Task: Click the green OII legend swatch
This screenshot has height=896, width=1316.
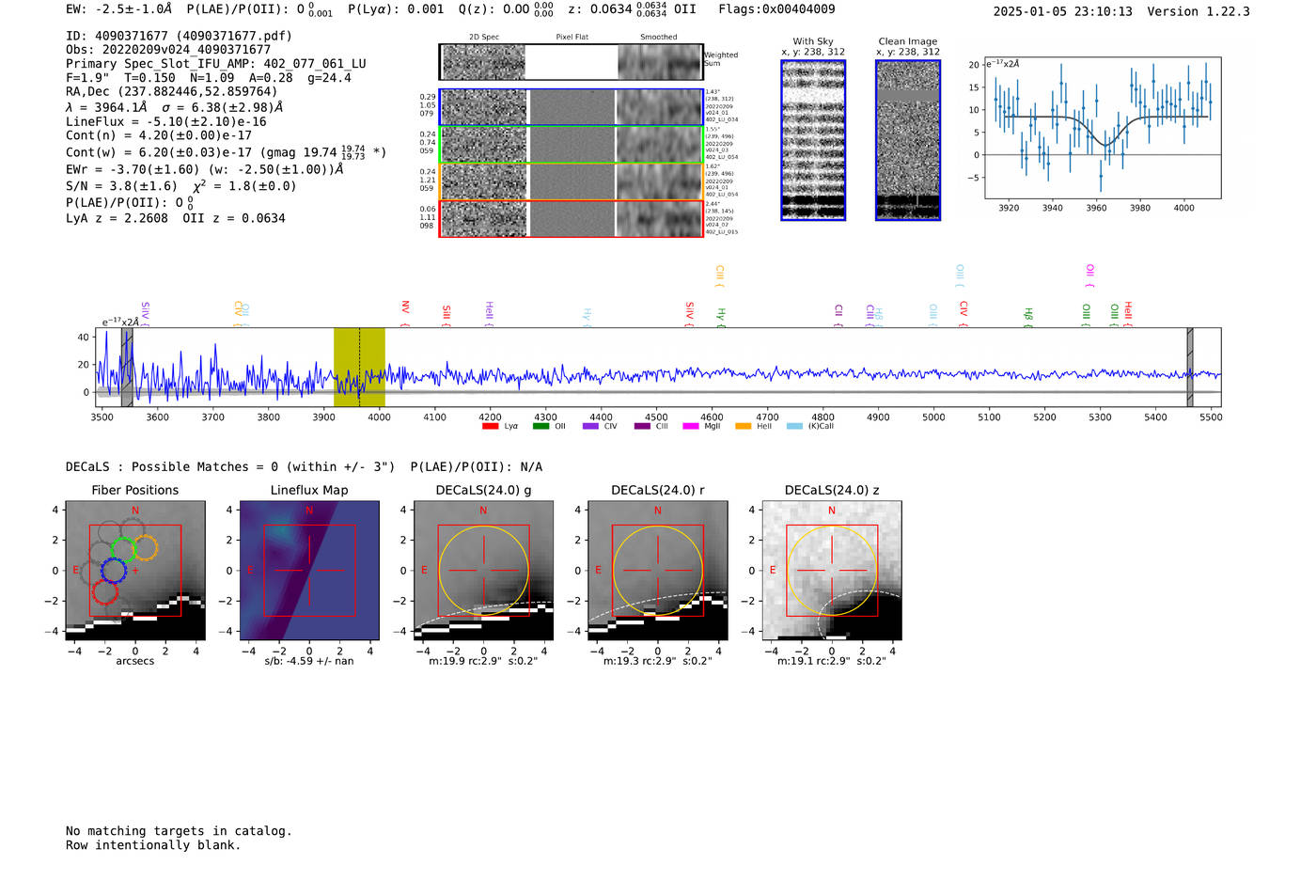Action: click(540, 427)
